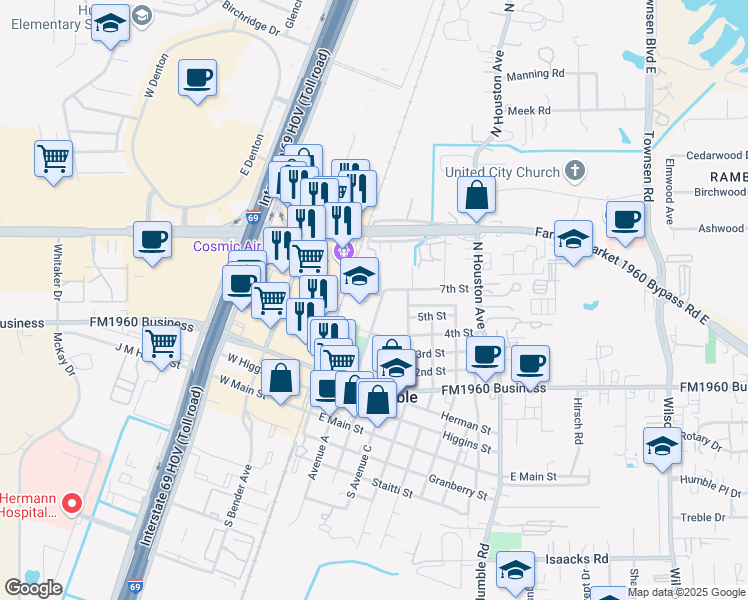This screenshot has height=600, width=748.
Task: Click the Hirsch Rd label
Action: point(578,421)
